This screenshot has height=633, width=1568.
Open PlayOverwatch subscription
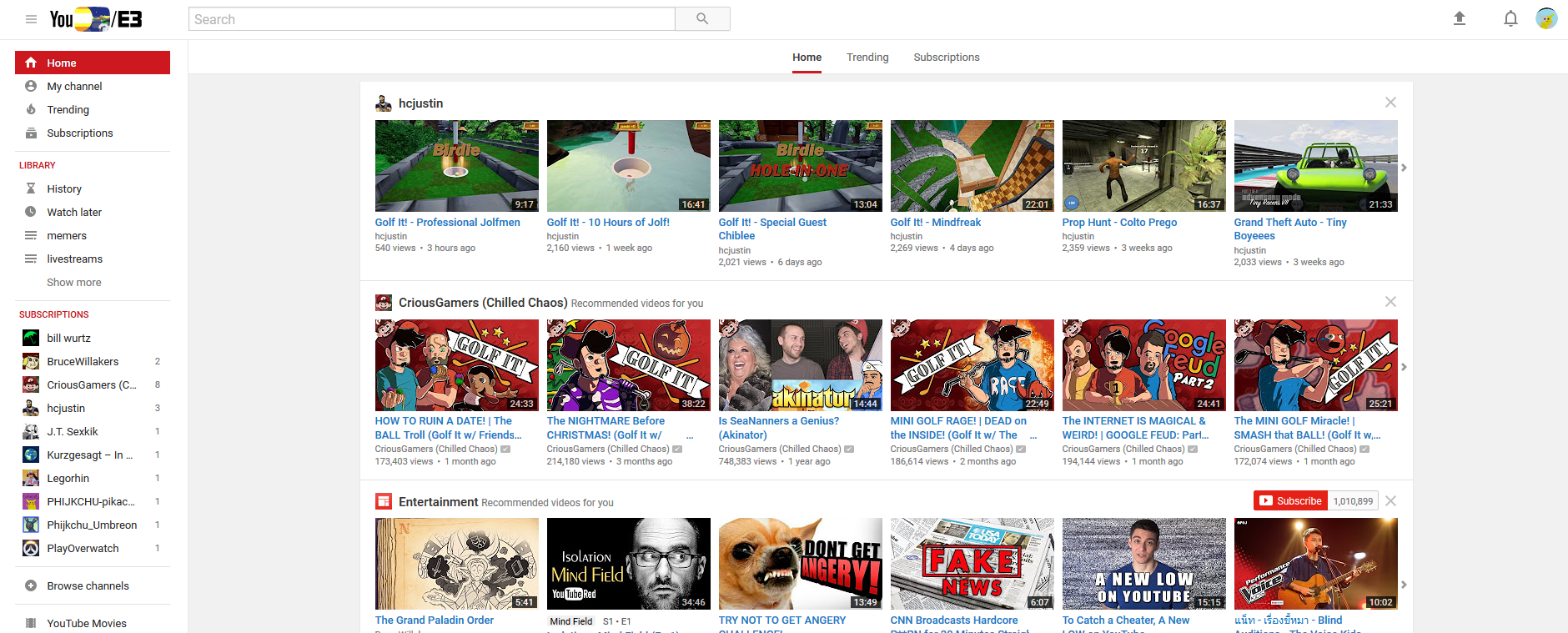tap(93, 548)
